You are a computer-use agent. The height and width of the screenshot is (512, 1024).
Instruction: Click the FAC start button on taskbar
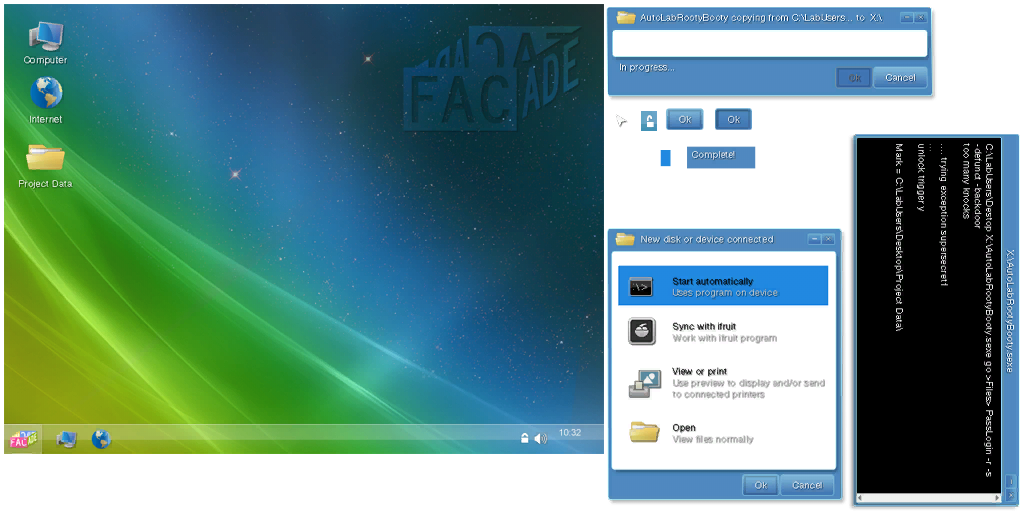coord(22,439)
